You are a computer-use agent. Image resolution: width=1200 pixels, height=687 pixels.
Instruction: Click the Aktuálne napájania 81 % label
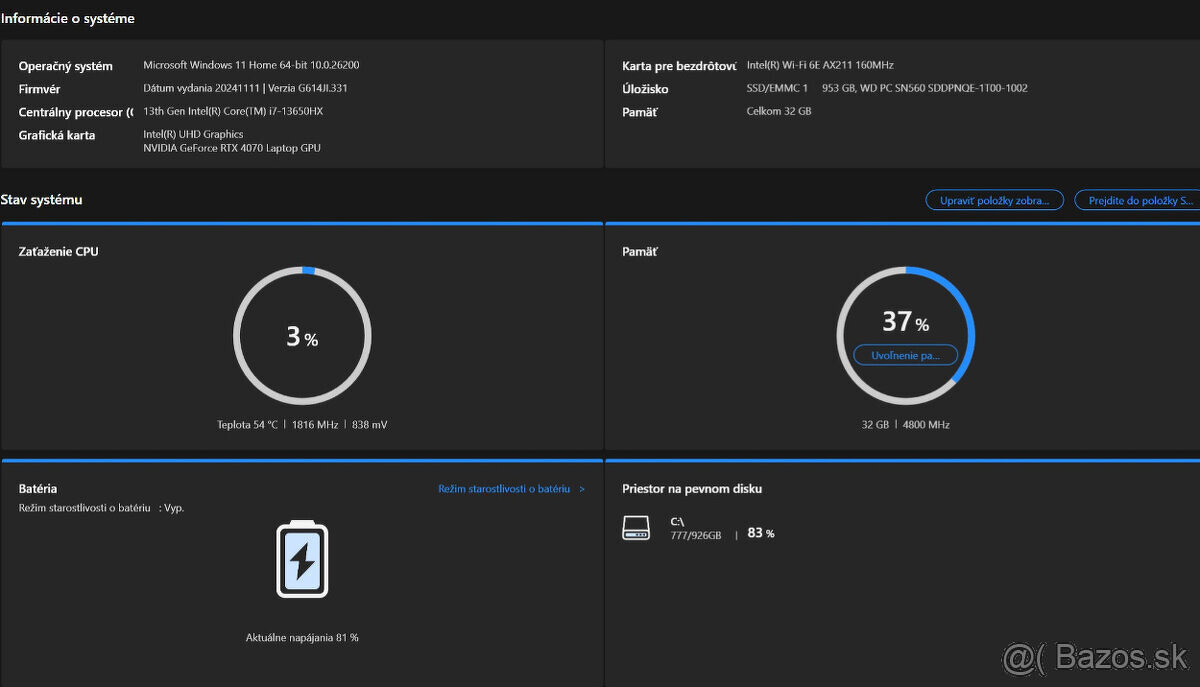point(302,637)
